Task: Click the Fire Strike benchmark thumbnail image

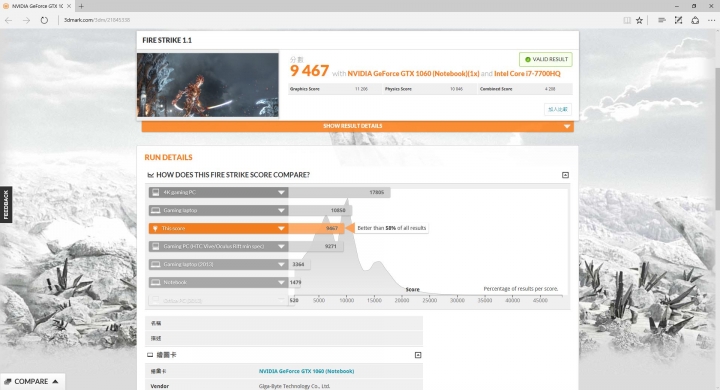Action: point(208,85)
